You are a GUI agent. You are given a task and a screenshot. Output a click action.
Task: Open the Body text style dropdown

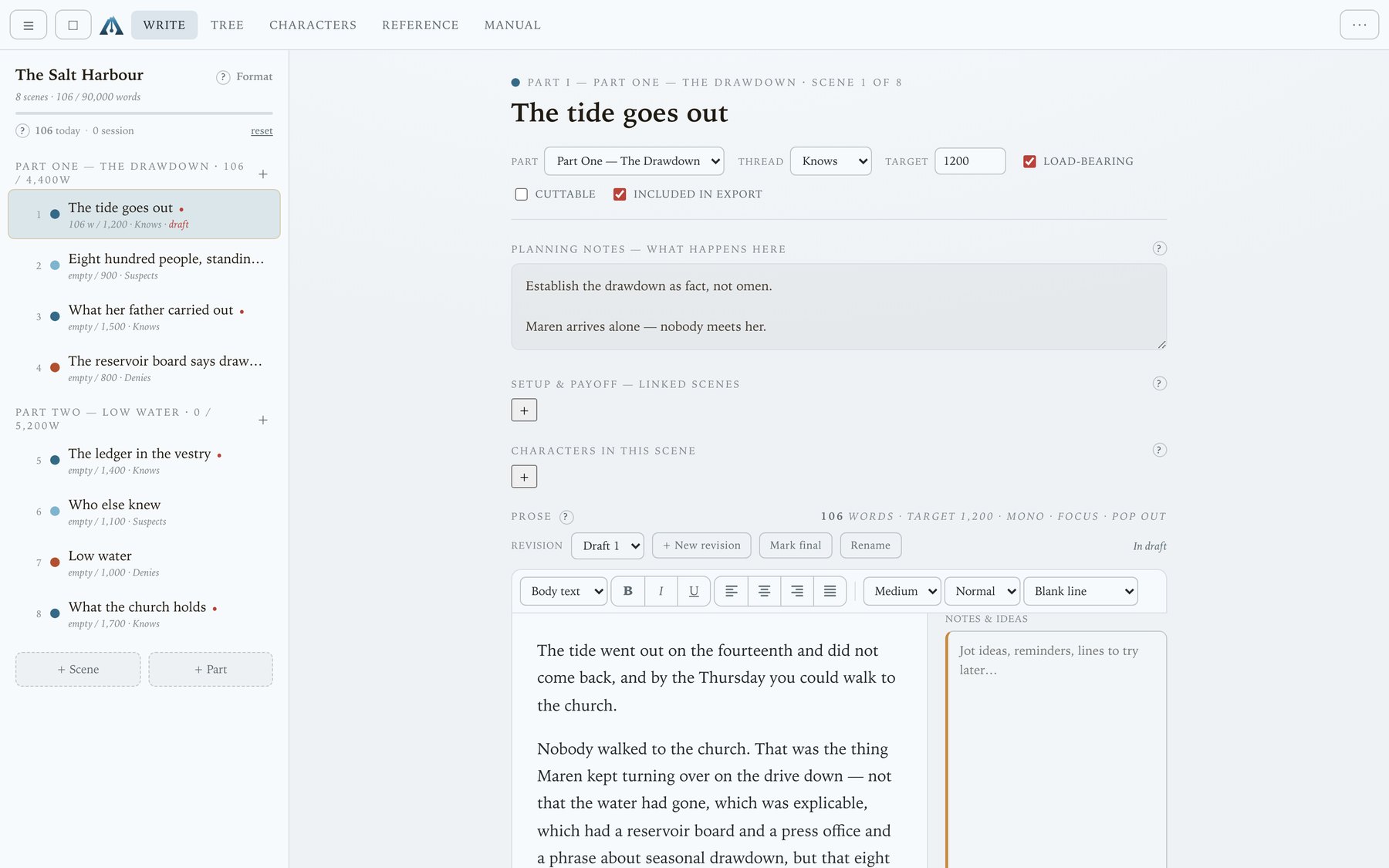click(564, 591)
